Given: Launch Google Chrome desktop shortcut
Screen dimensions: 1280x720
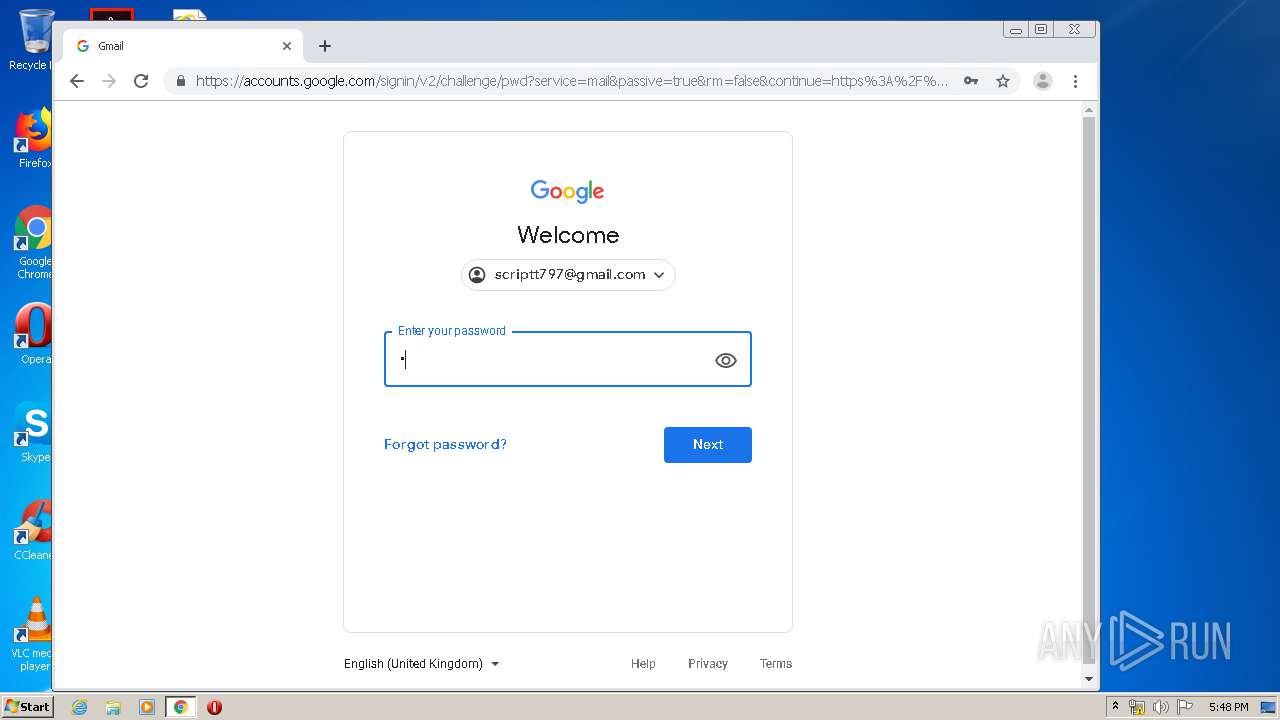Looking at the screenshot, I should click(x=33, y=243).
